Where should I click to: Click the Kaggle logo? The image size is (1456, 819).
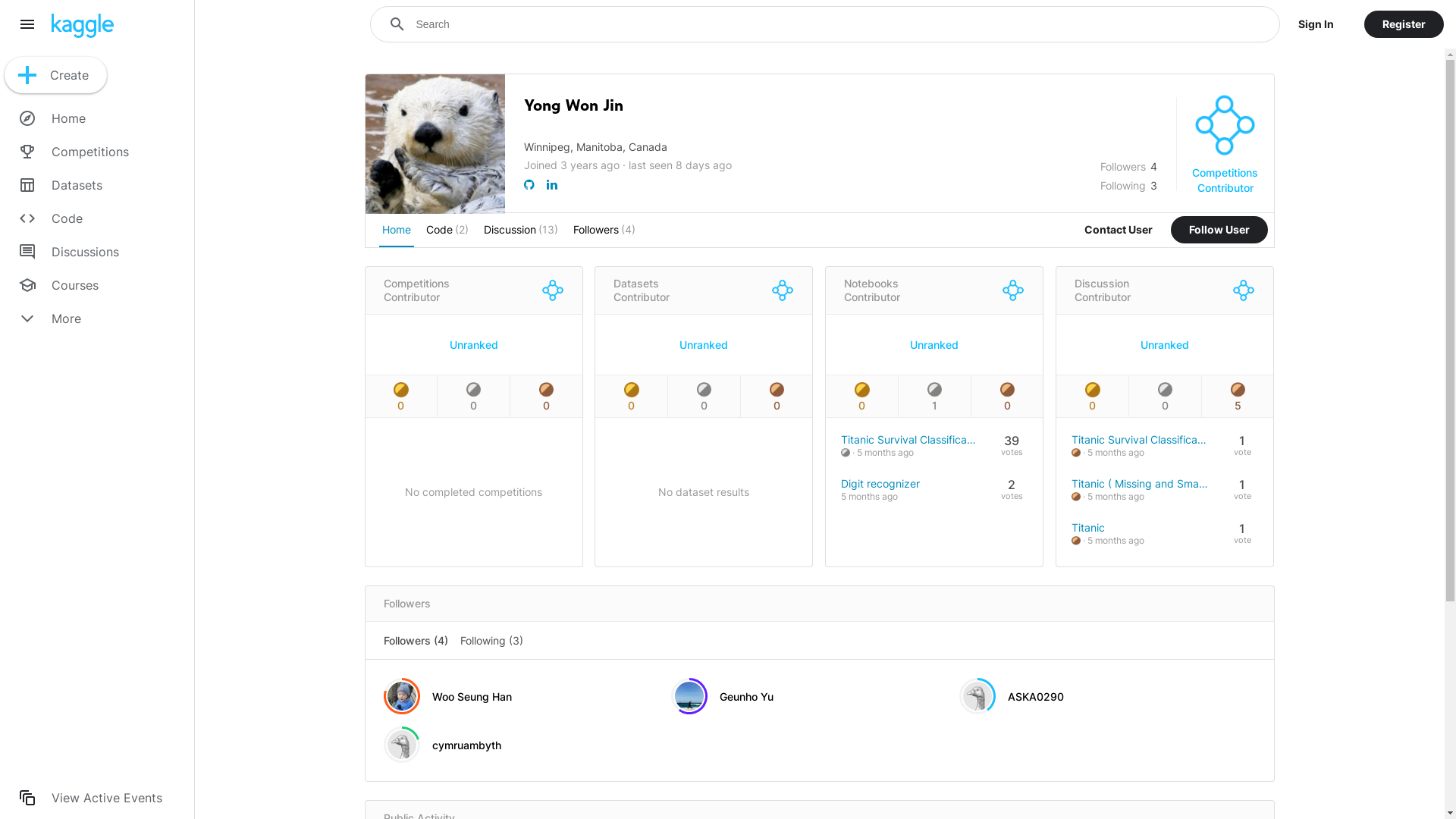(x=83, y=25)
